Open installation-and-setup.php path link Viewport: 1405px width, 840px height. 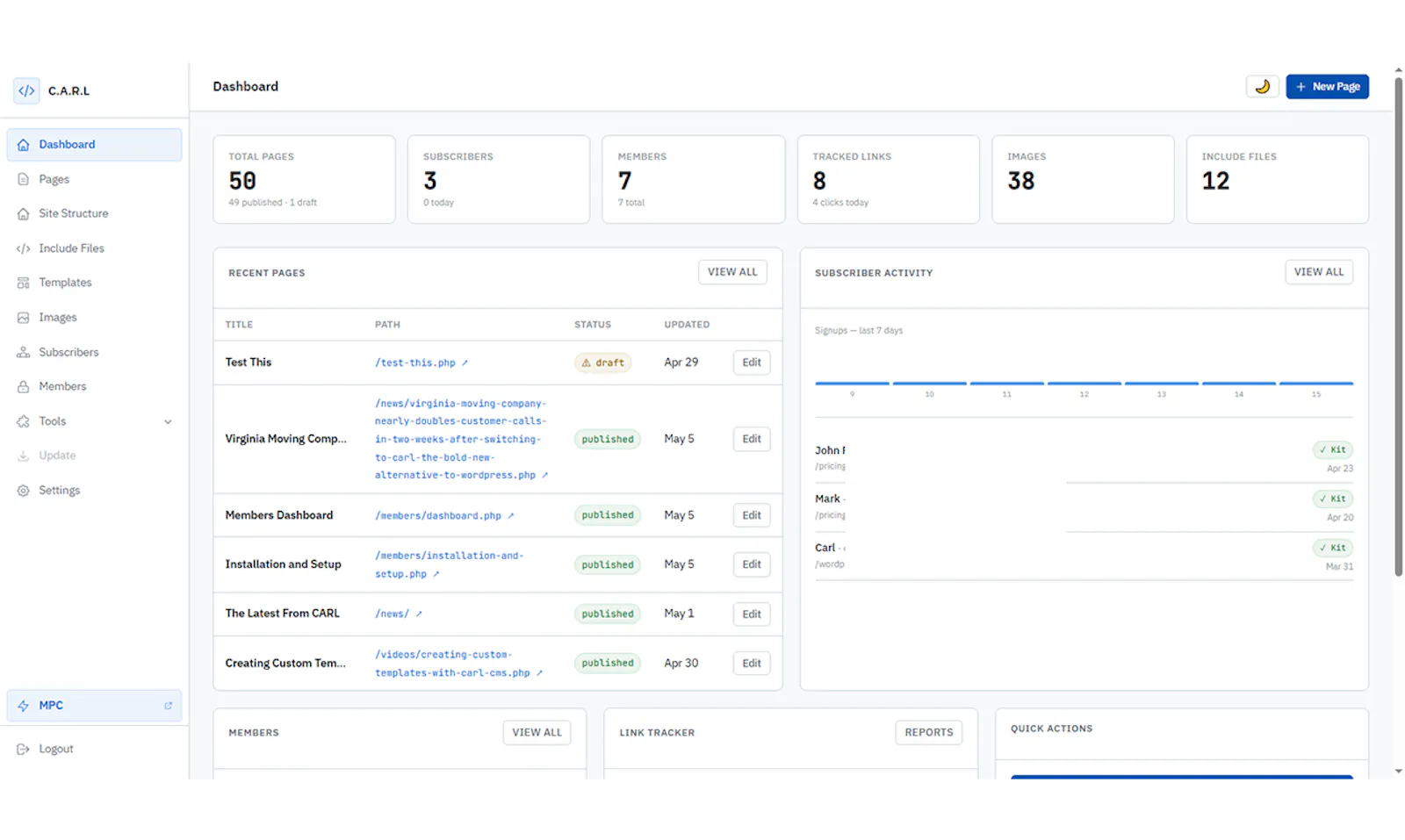click(450, 564)
